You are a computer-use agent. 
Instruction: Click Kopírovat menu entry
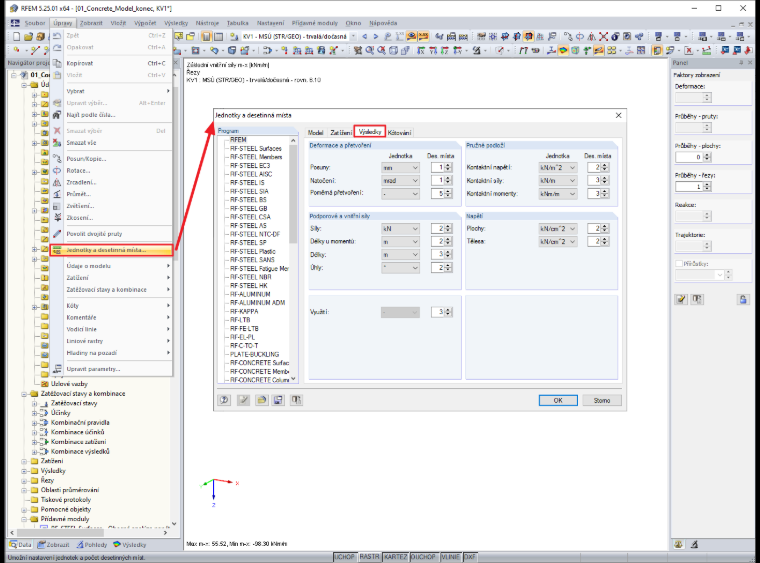[111, 63]
